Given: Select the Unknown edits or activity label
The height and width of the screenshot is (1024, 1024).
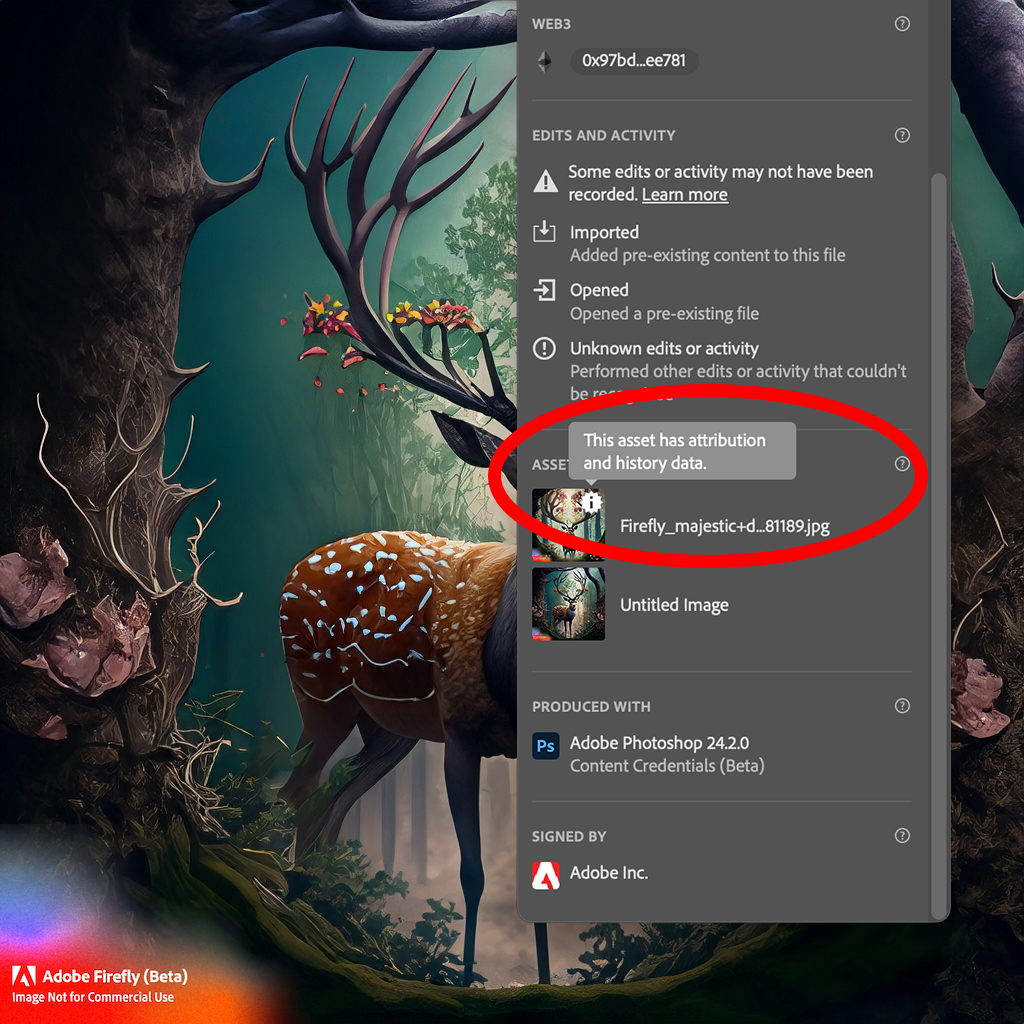Looking at the screenshot, I should (664, 349).
